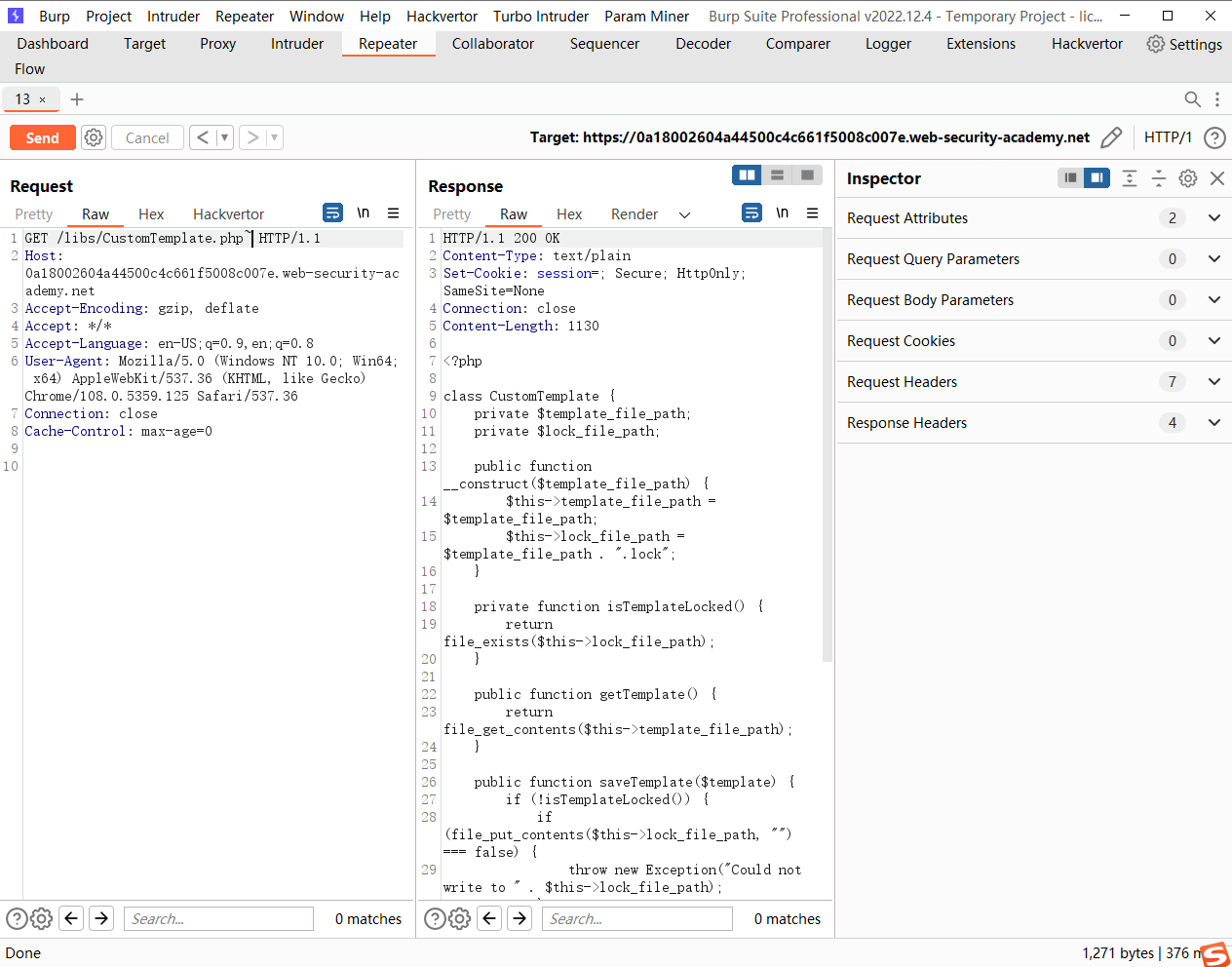Toggle word wrap in Response editor
1232x967 pixels.
pyautogui.click(x=751, y=213)
